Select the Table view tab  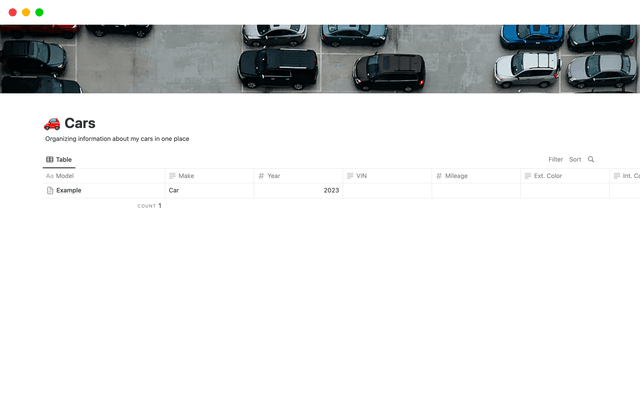[x=59, y=159]
